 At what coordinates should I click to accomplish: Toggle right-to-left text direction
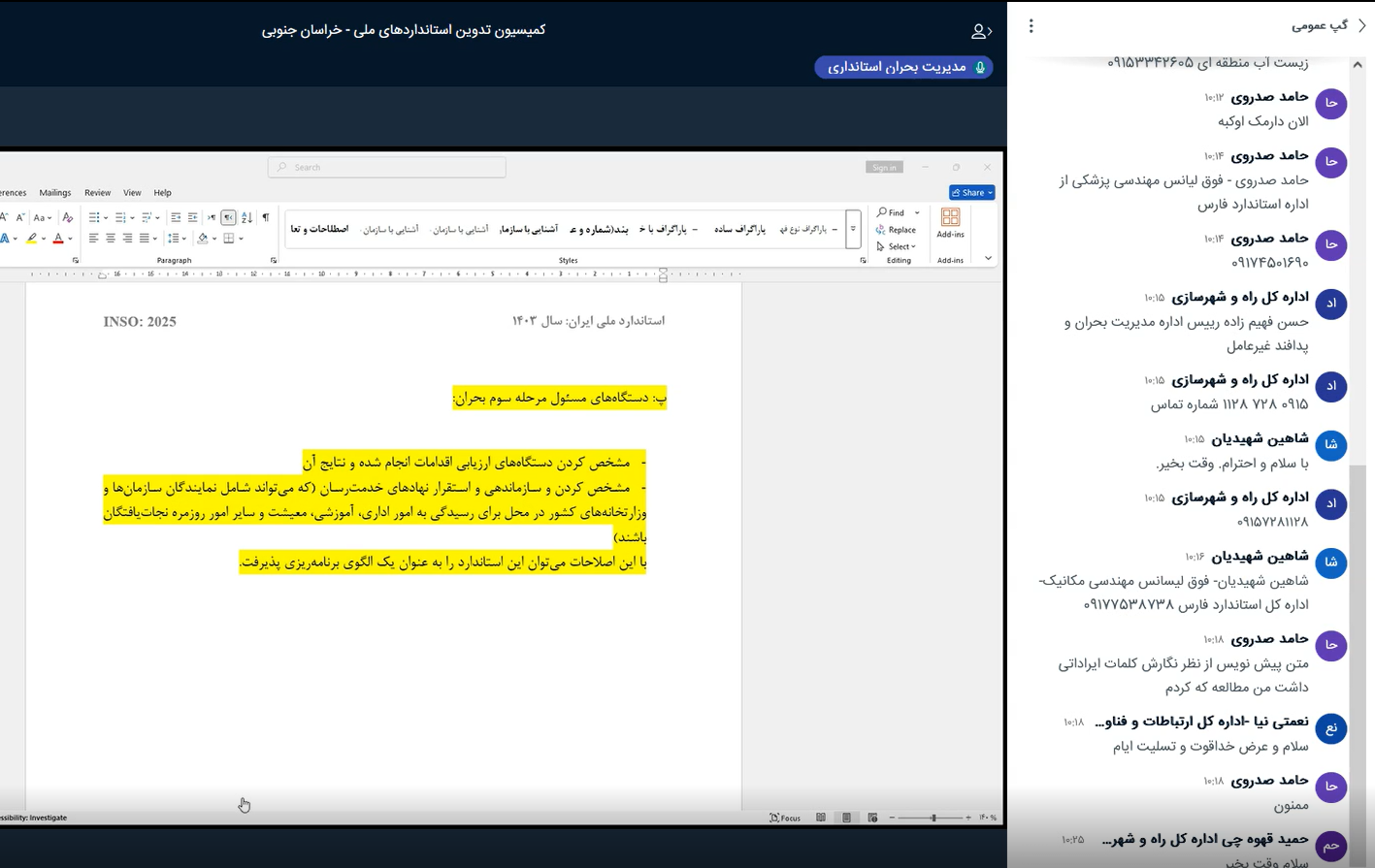pyautogui.click(x=228, y=217)
